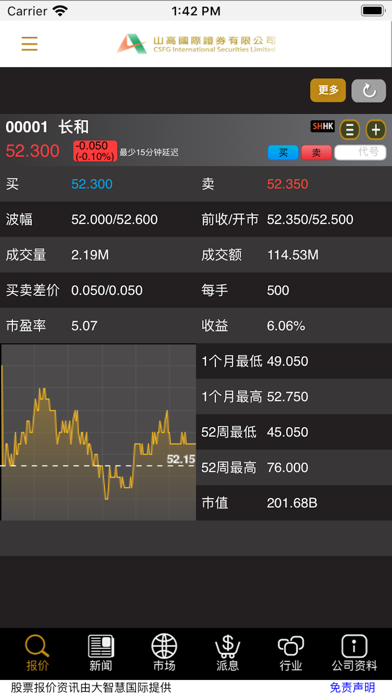392x696 pixels.
Task: Switch to the 新闻 tab
Action: [101, 652]
